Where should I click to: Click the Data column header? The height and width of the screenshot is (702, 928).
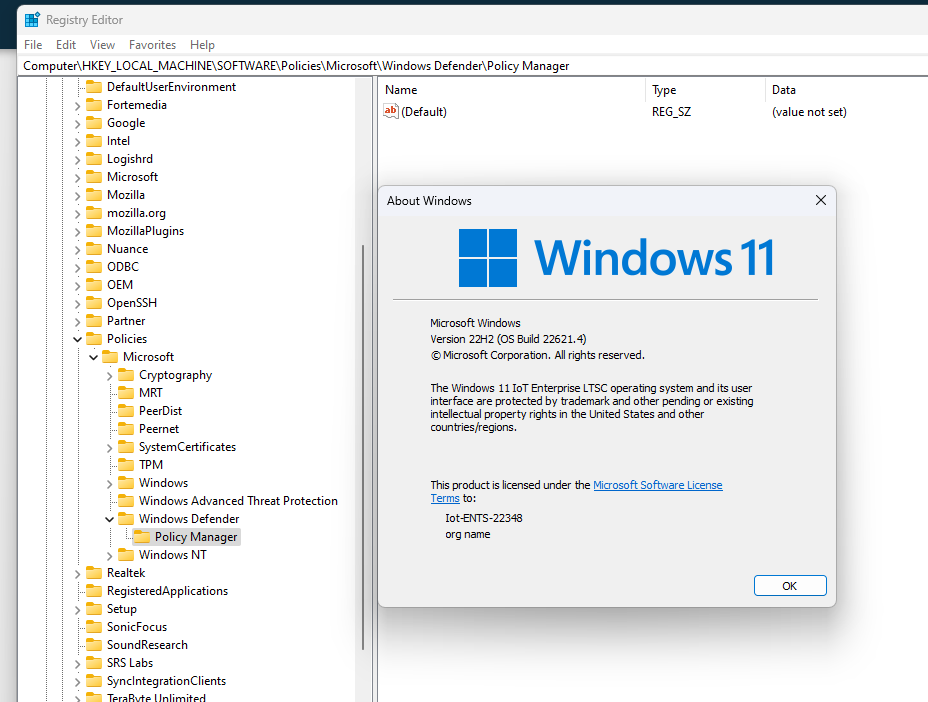(x=784, y=90)
